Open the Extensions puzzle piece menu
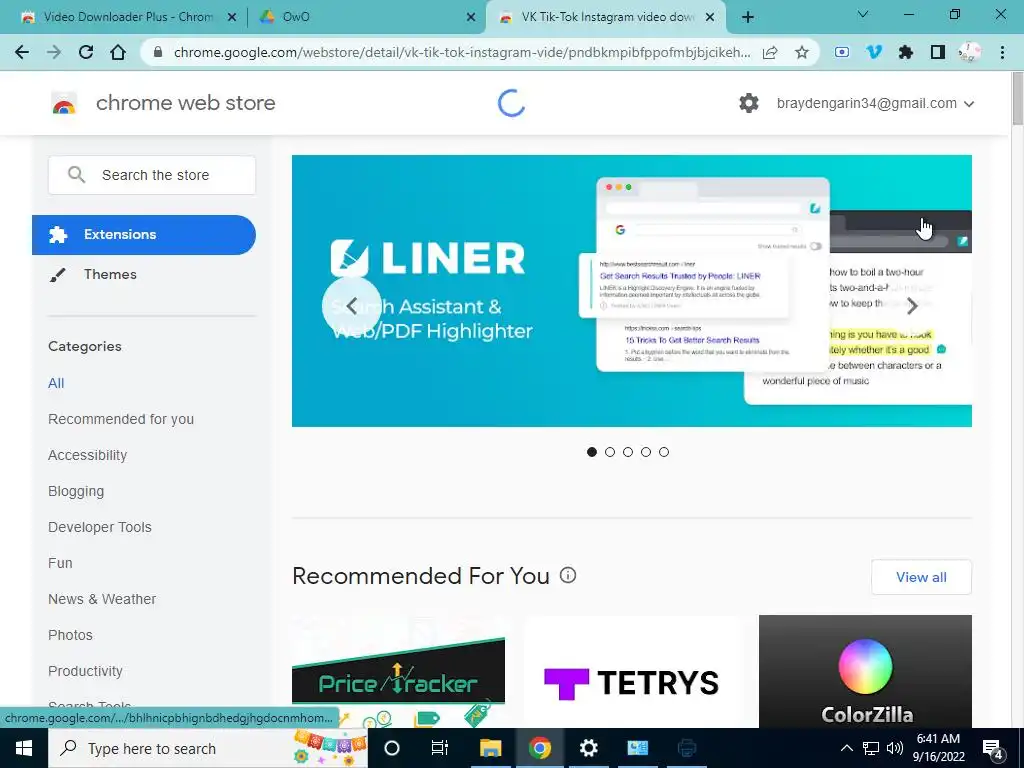The image size is (1024, 768). [x=906, y=52]
